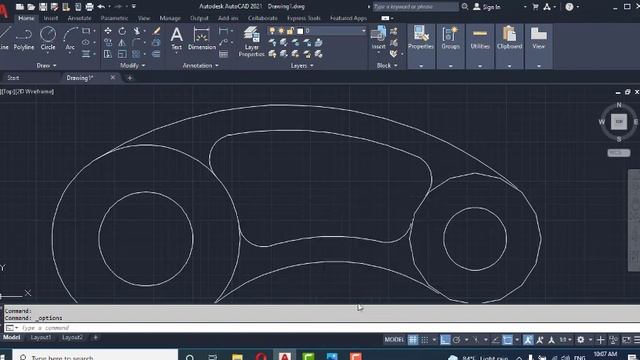Image resolution: width=640 pixels, height=360 pixels.
Task: Switch to Layout1 tab
Action: pos(41,338)
